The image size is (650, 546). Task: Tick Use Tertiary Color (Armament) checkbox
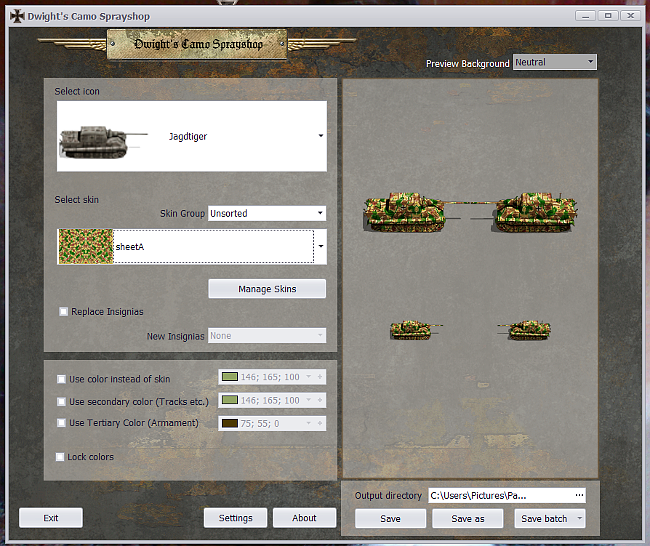(62, 423)
